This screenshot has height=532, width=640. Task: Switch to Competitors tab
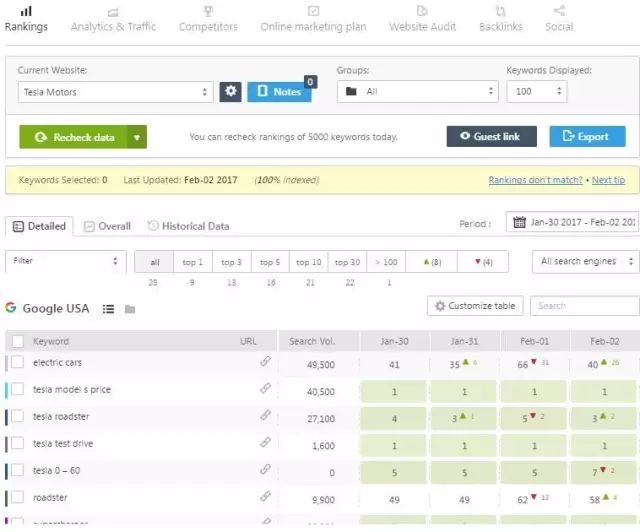(208, 19)
